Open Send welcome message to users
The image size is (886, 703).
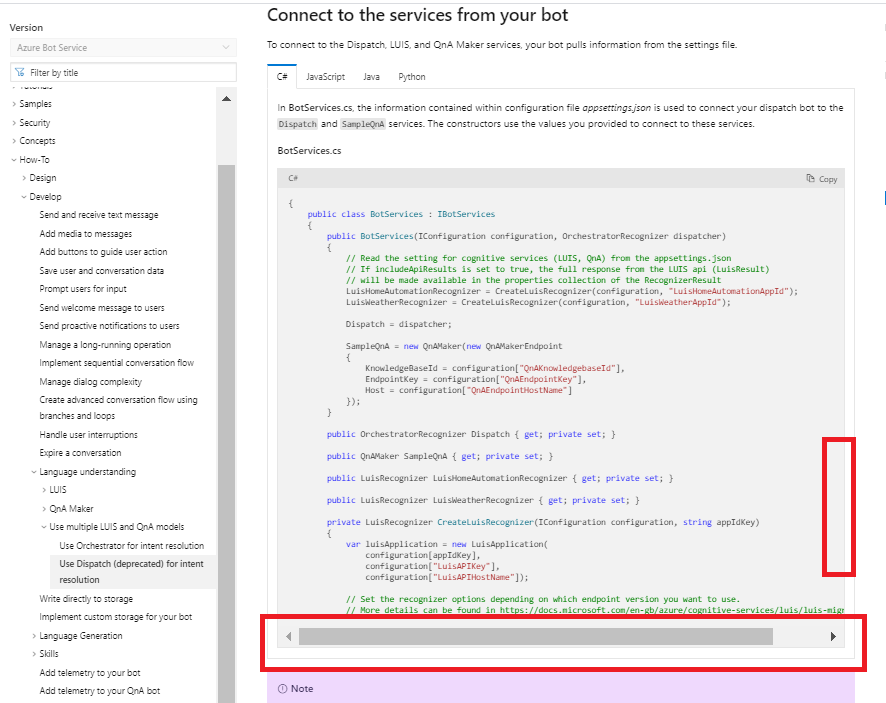pos(102,307)
